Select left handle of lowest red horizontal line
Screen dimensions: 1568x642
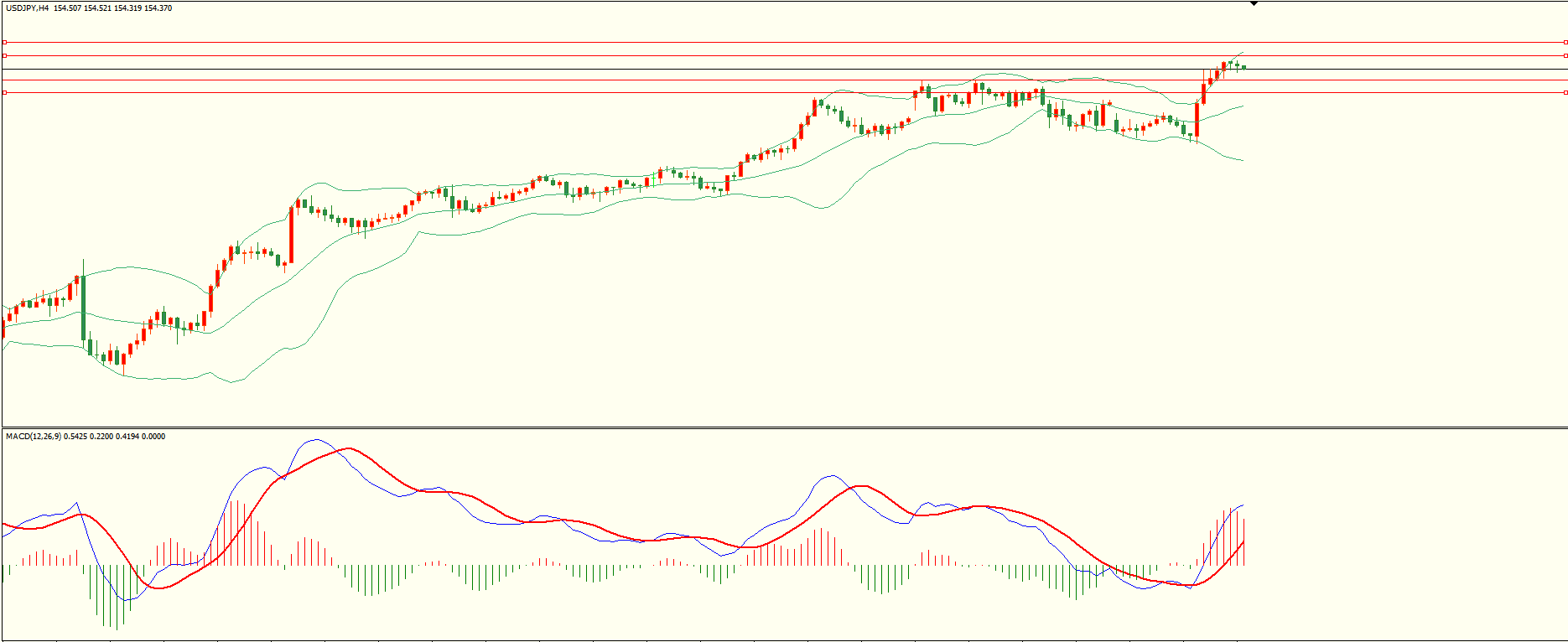(x=4, y=93)
